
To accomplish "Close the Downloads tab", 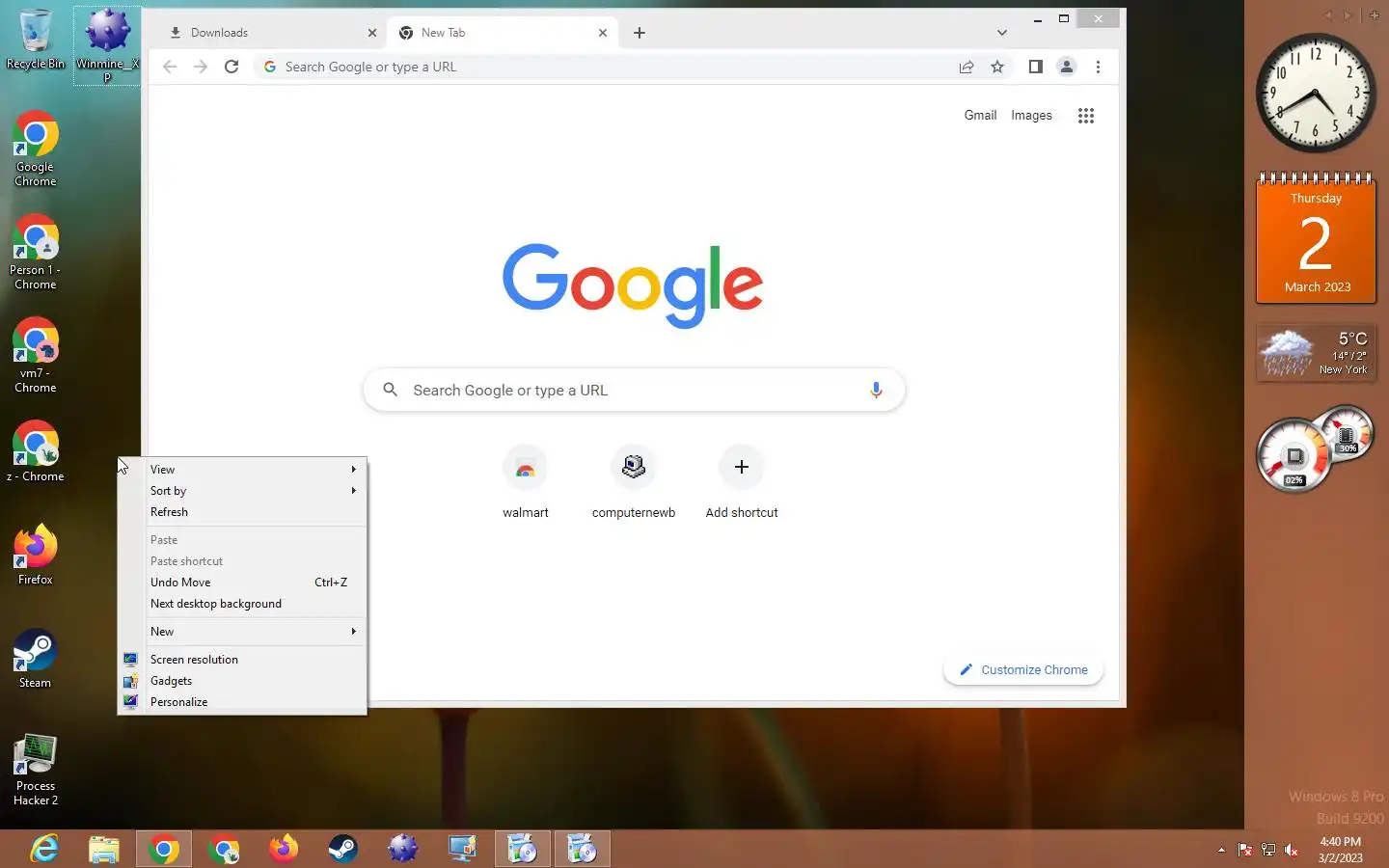I will point(372,33).
